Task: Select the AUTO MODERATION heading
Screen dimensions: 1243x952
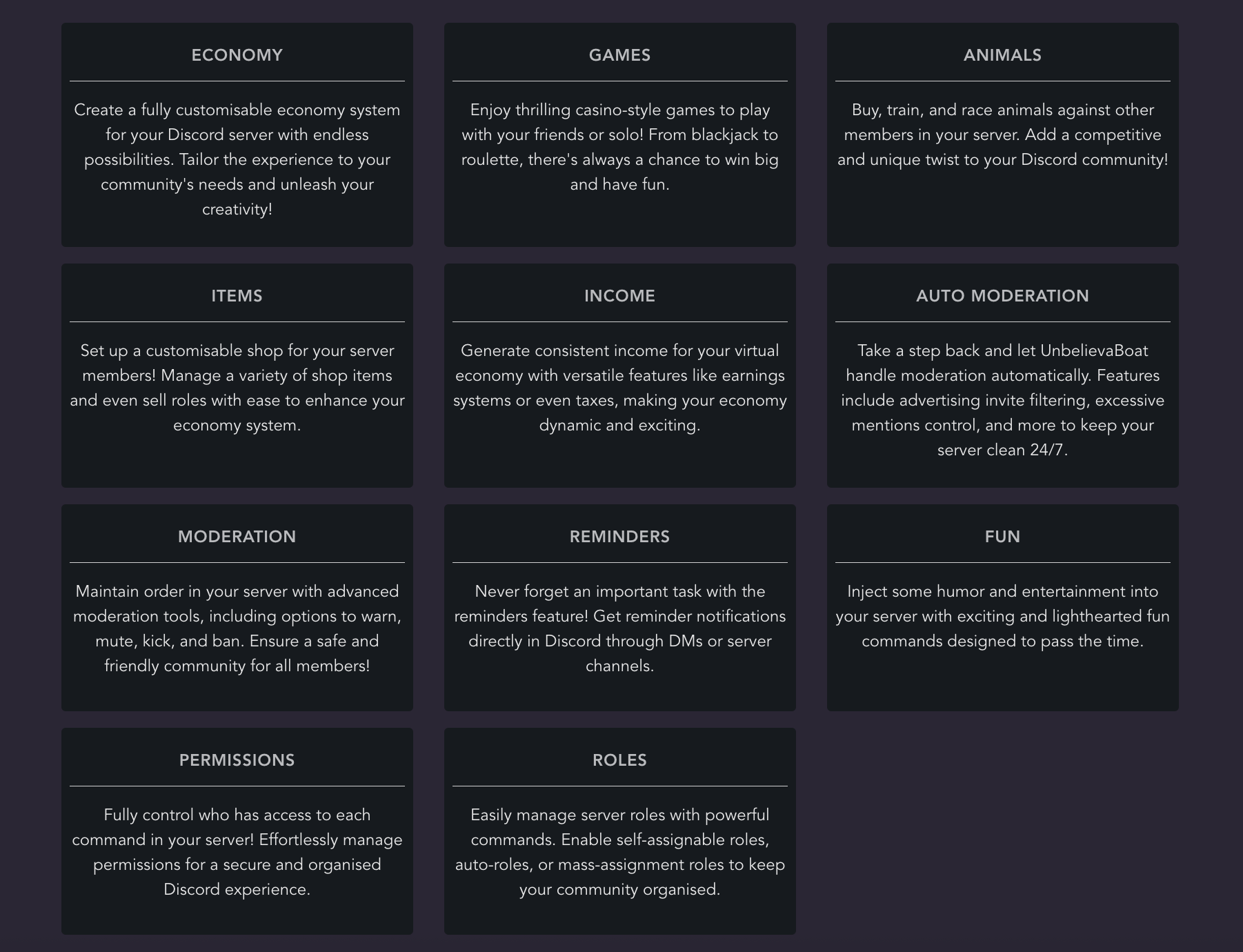Action: click(x=1002, y=296)
